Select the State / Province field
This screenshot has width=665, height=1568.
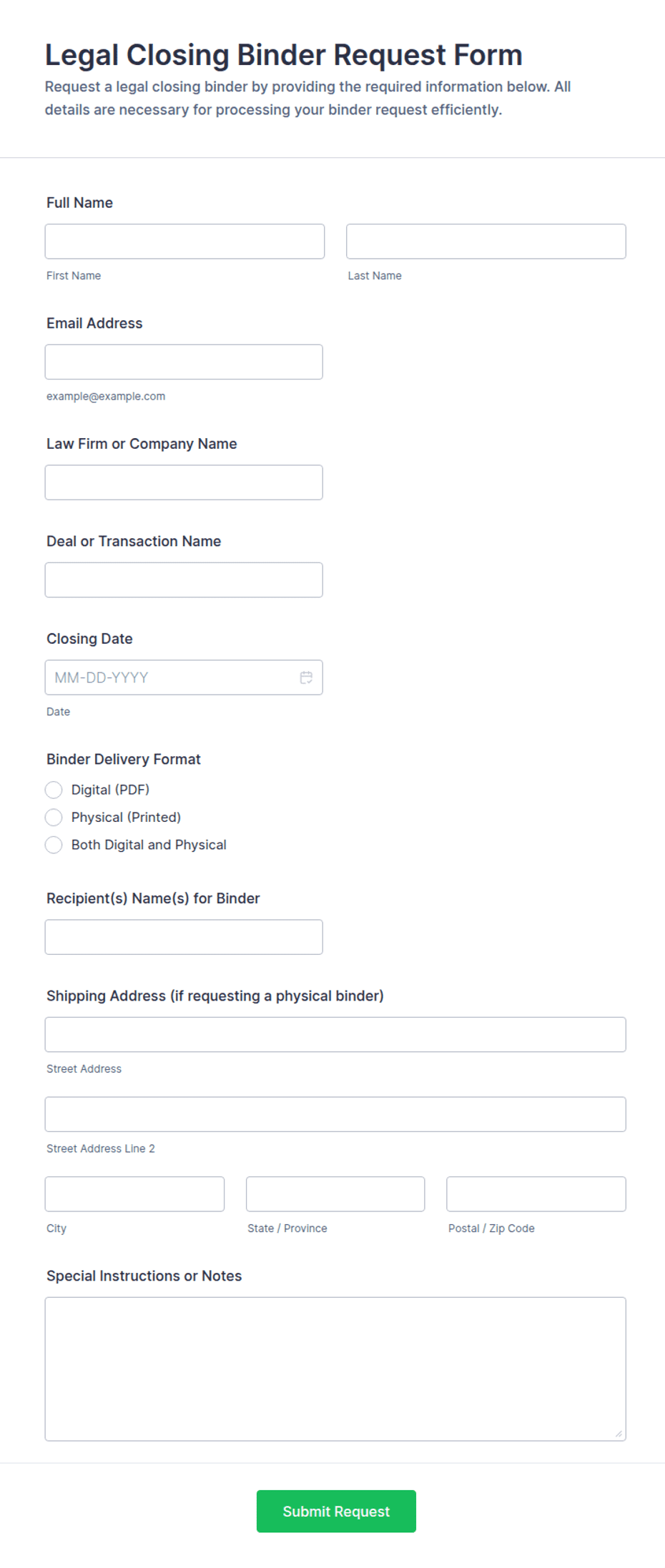pos(335,1194)
